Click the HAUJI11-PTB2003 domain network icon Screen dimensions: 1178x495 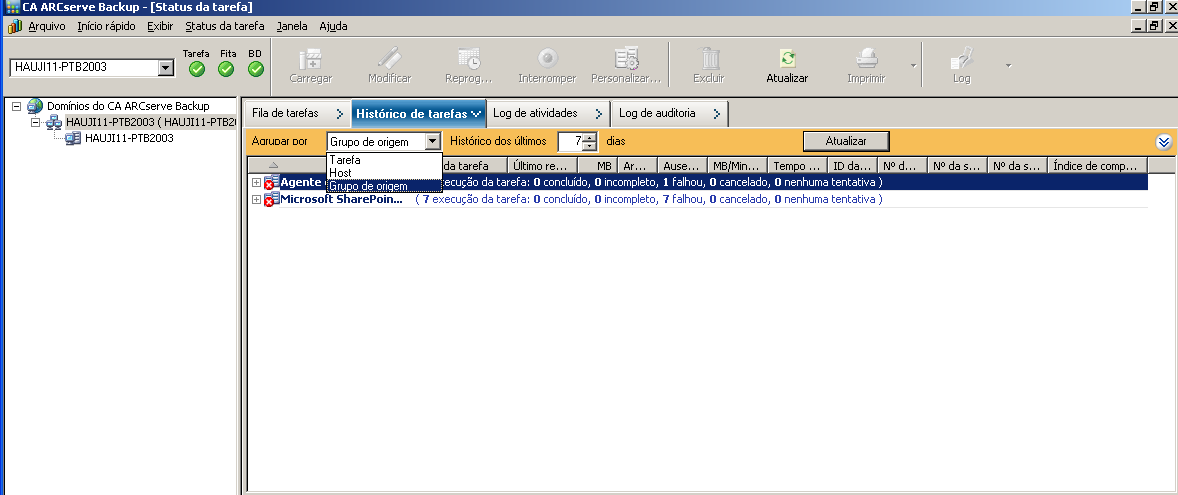(x=54, y=122)
